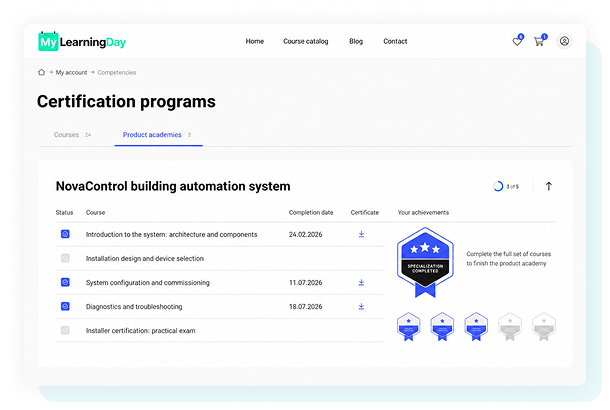610x410 pixels.
Task: Click the Certificate column header
Action: tap(365, 212)
